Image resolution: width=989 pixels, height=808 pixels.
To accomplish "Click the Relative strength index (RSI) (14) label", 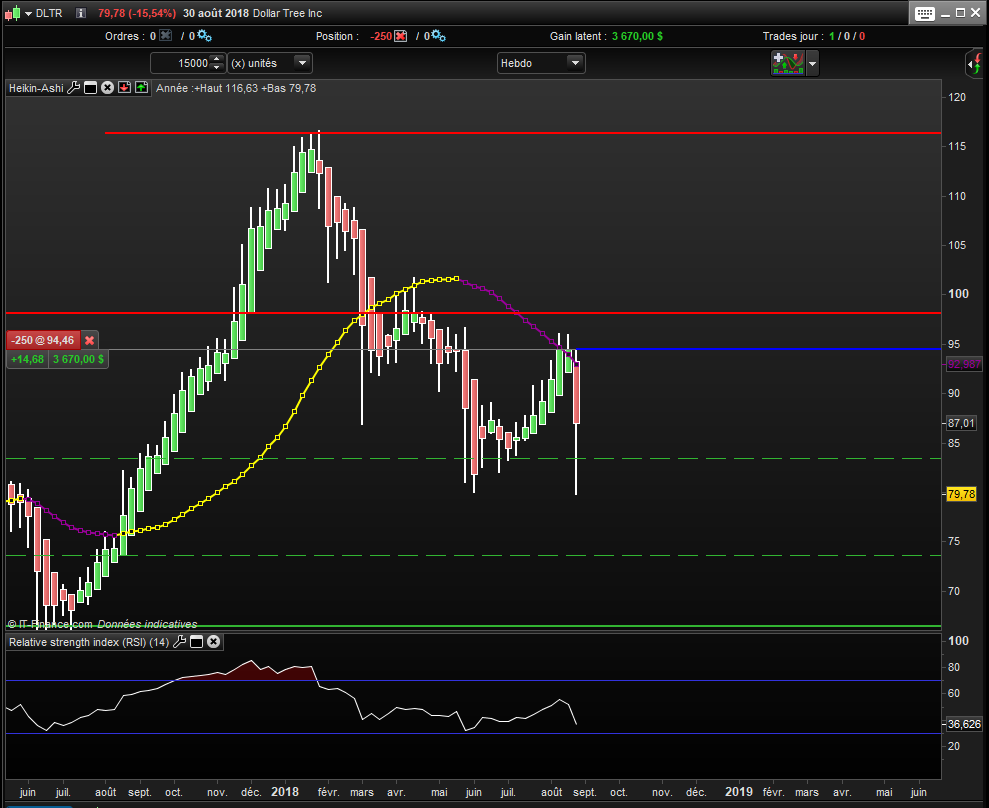I will pyautogui.click(x=89, y=642).
